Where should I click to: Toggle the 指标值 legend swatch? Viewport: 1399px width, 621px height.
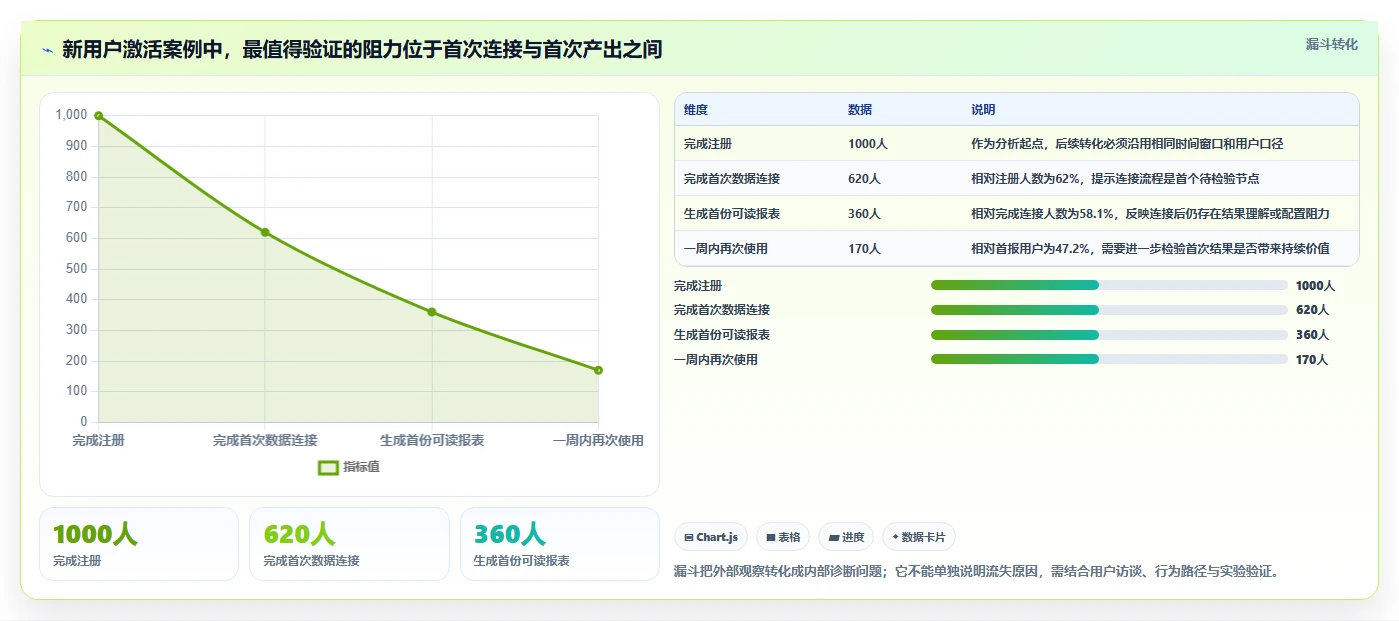328,467
